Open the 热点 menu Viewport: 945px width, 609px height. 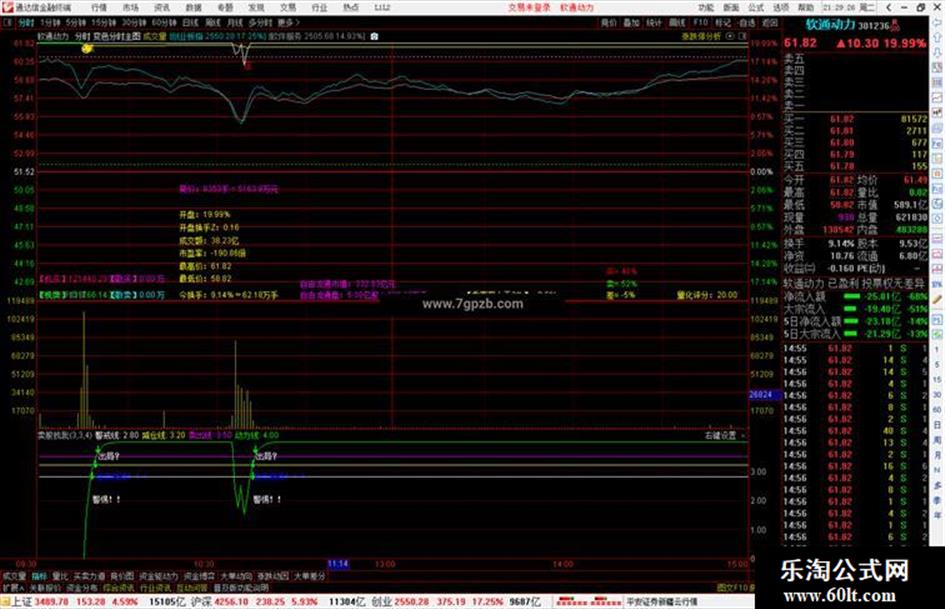[x=350, y=8]
